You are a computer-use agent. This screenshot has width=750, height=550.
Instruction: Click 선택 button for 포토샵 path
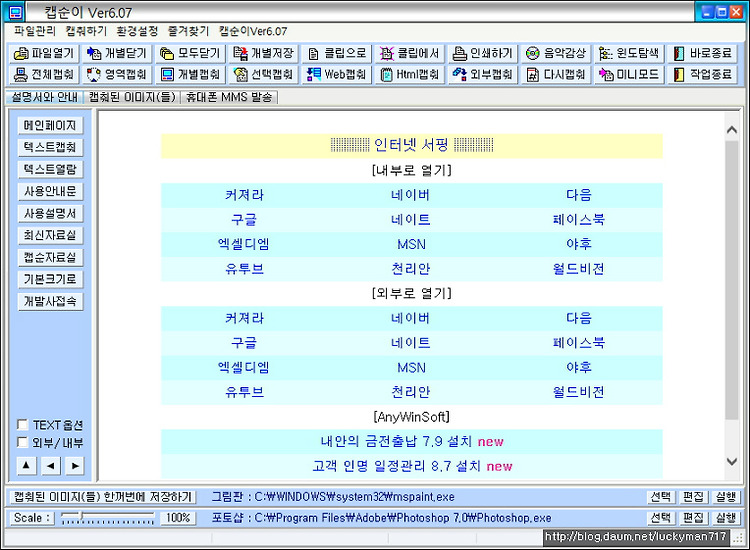point(661,518)
